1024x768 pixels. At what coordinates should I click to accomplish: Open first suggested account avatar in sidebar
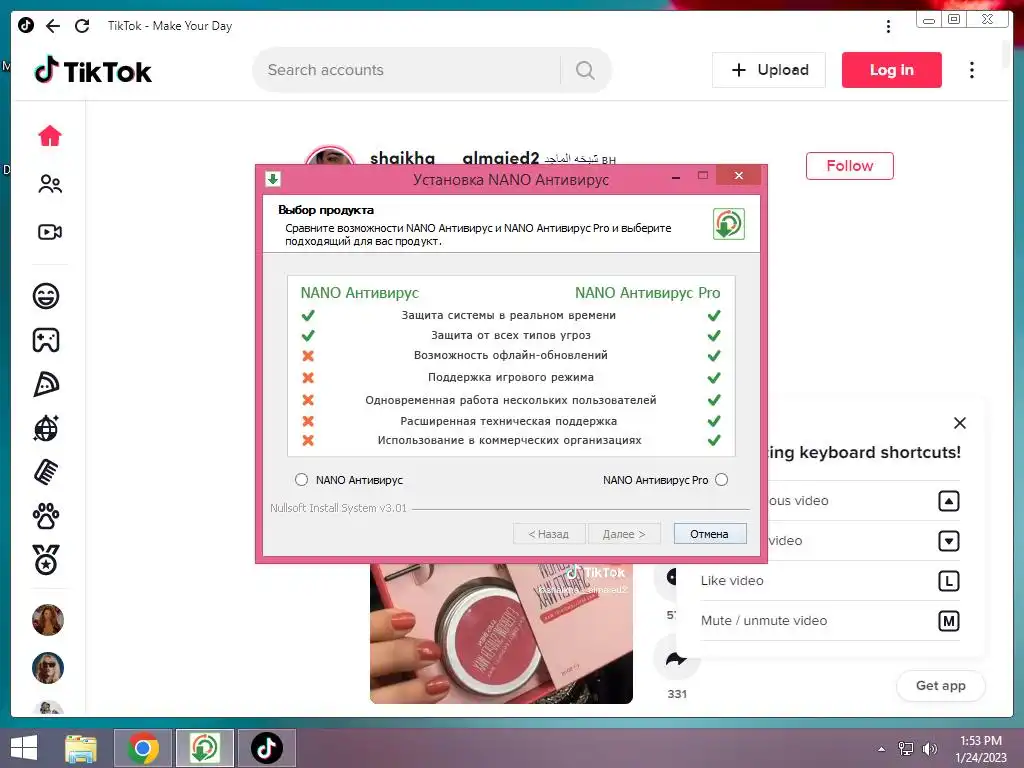point(48,620)
